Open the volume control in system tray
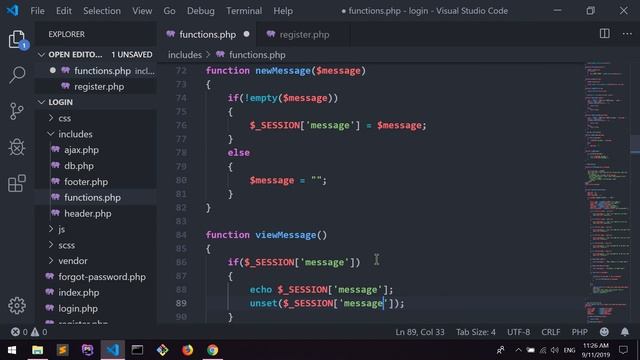The height and width of the screenshot is (360, 640). 554,350
